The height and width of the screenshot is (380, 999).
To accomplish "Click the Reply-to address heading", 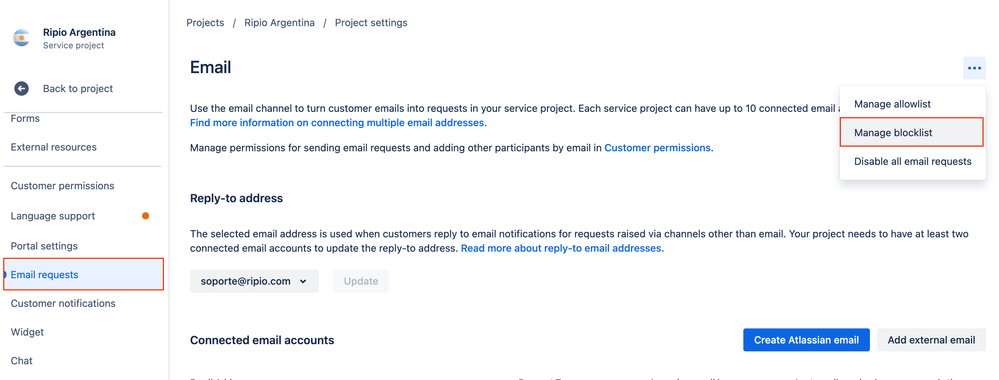I will (x=236, y=198).
